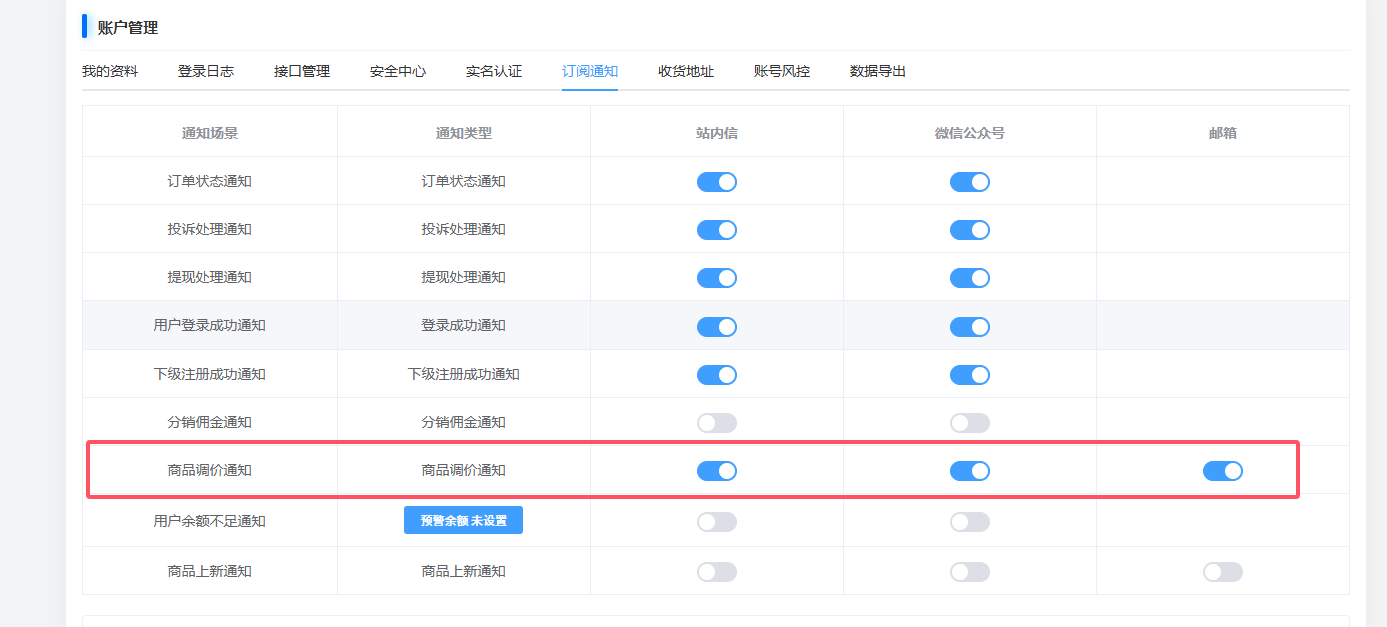Select 投诉处理通知 in the 通知类型 column
This screenshot has width=1387, height=627.
pyautogui.click(x=463, y=229)
